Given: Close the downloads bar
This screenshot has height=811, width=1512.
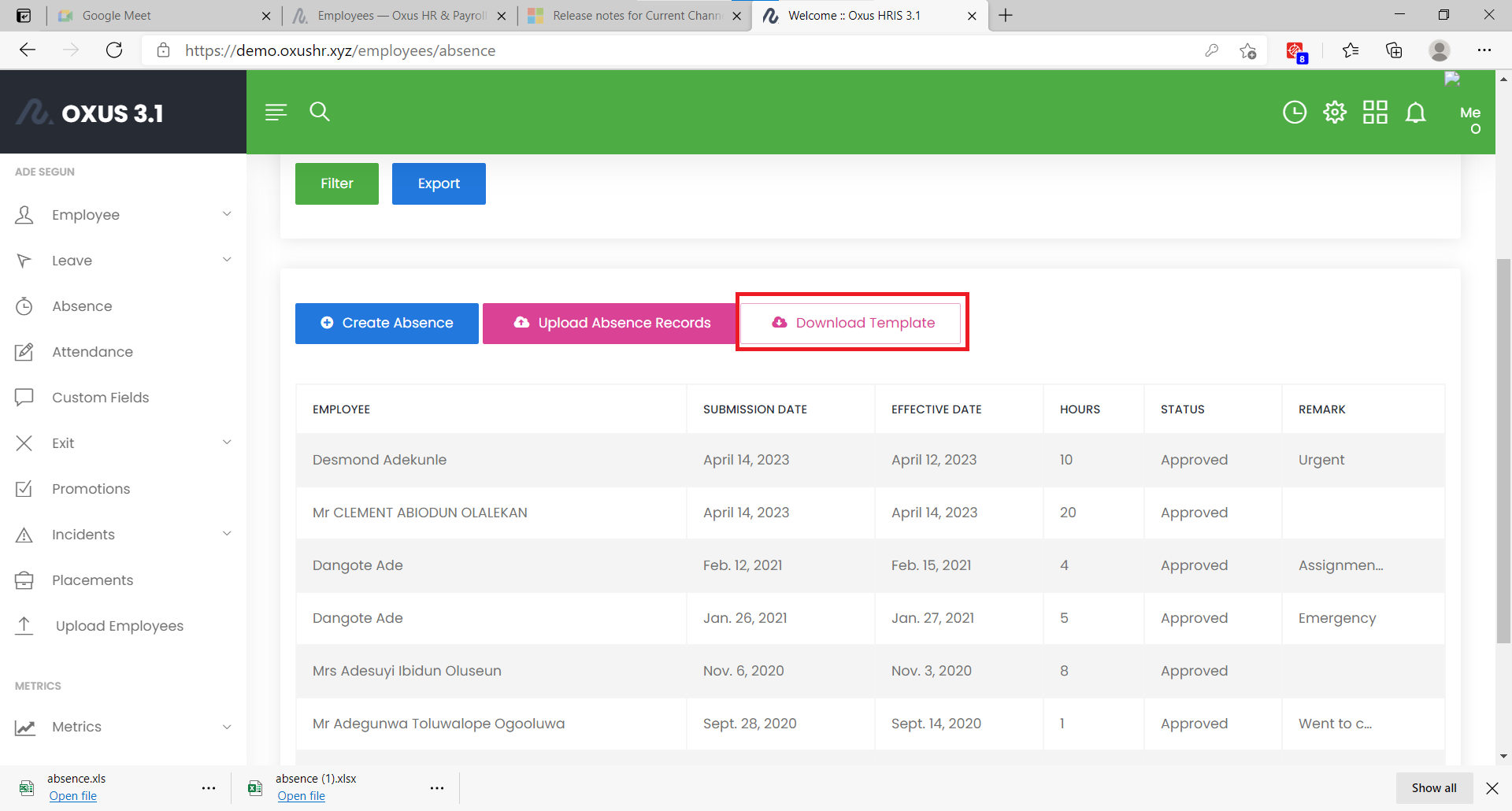Looking at the screenshot, I should pos(1492,788).
